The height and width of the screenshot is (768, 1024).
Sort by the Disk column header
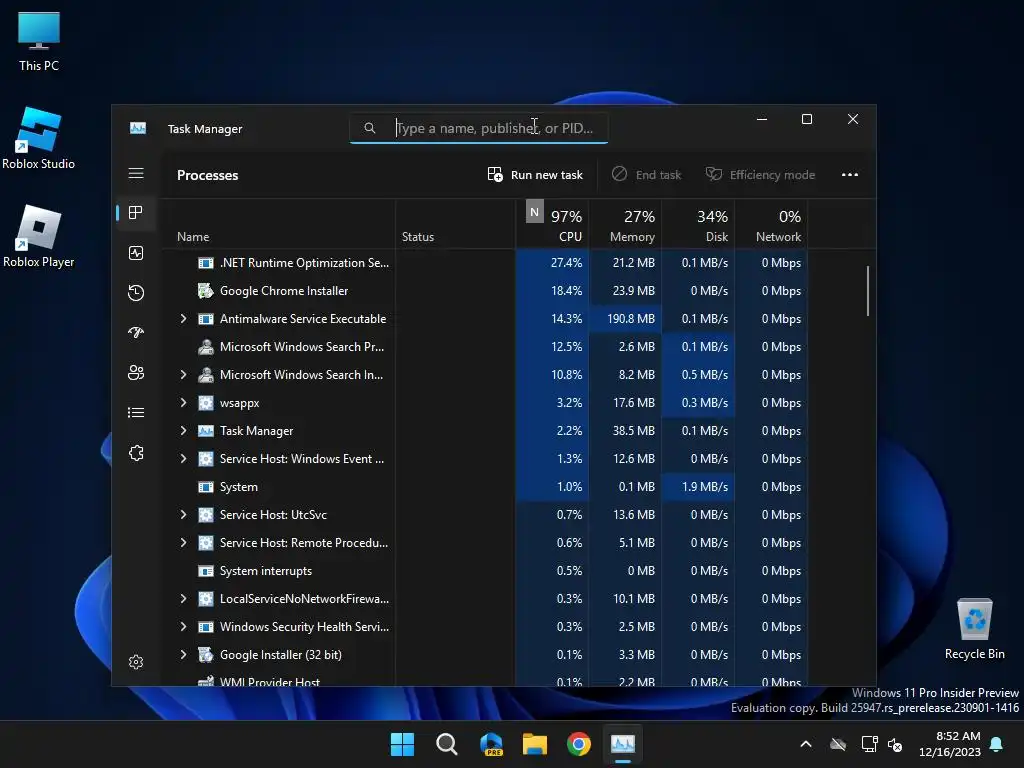(699, 224)
